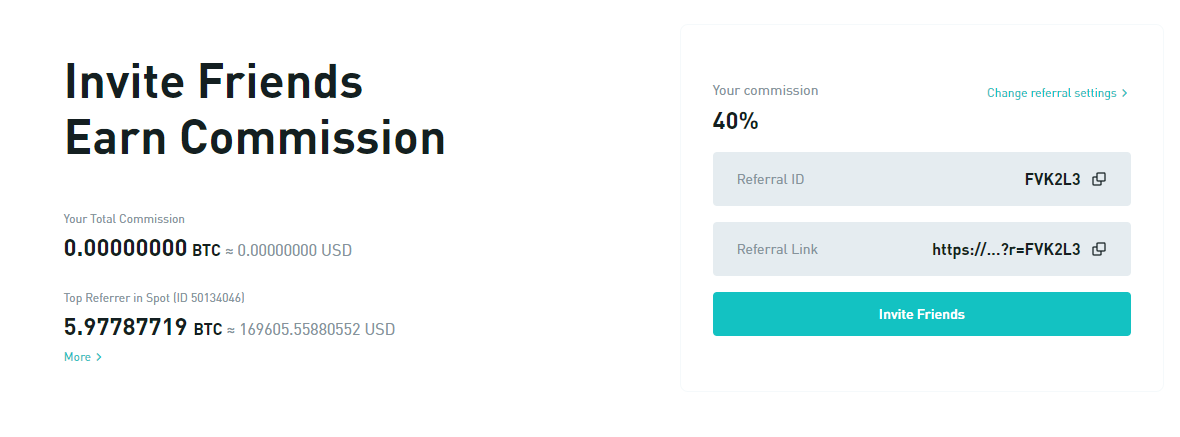Click the Invite Friends Earn Commission heading

tap(255, 109)
